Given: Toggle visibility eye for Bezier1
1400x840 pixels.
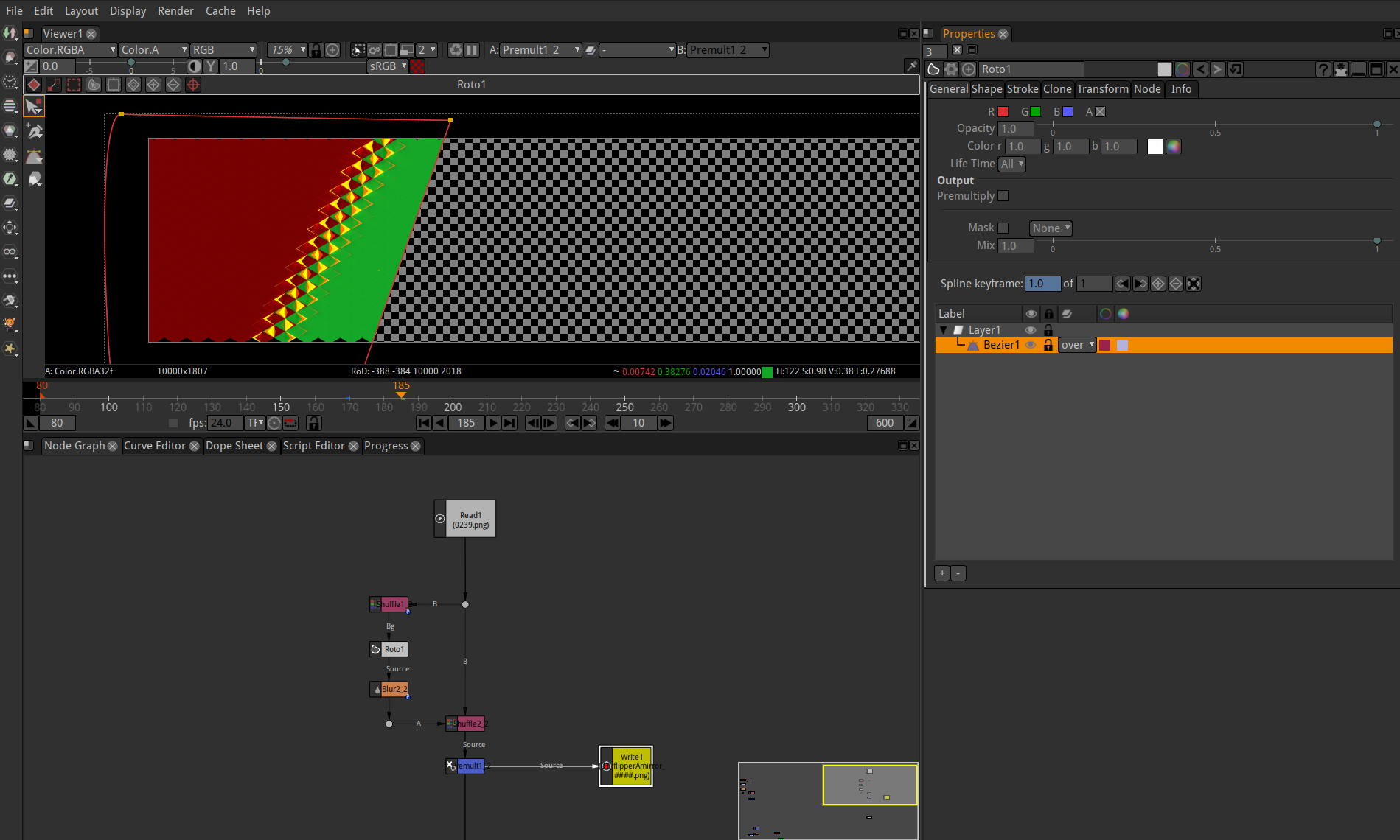Looking at the screenshot, I should (x=1031, y=345).
